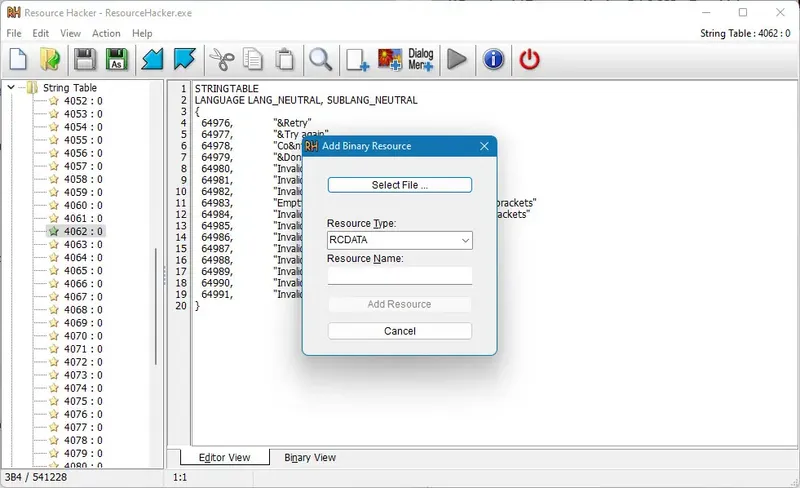Image resolution: width=800 pixels, height=488 pixels.
Task: Click the red power Exit icon
Action: 529,59
